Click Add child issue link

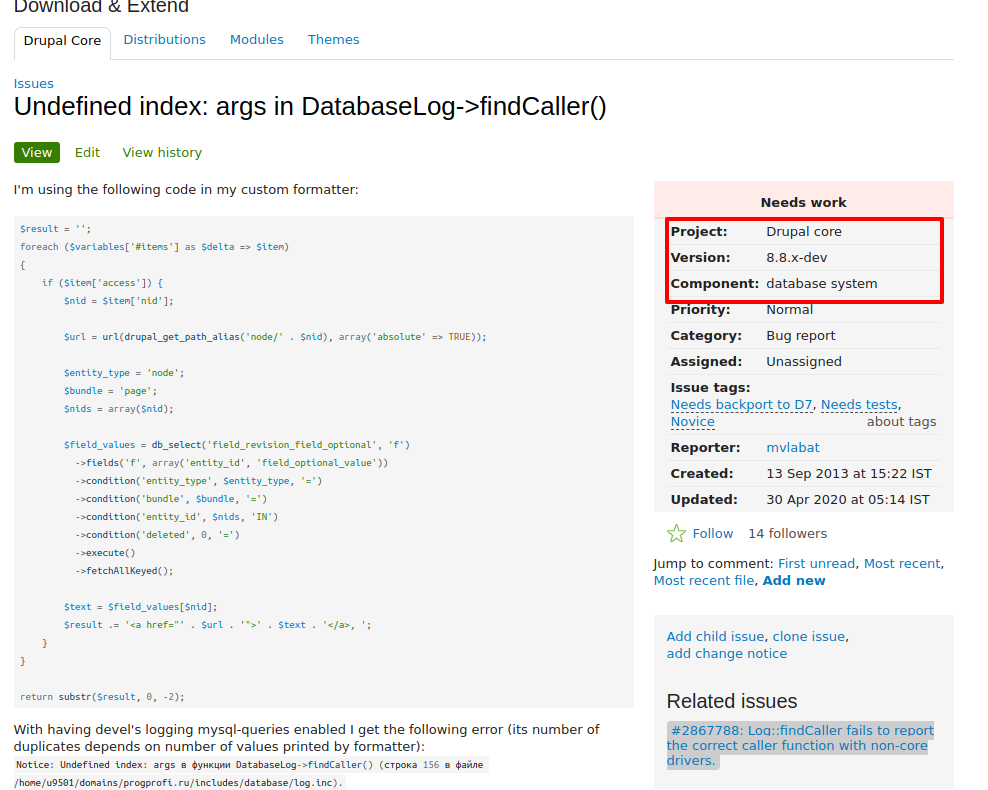coord(715,636)
